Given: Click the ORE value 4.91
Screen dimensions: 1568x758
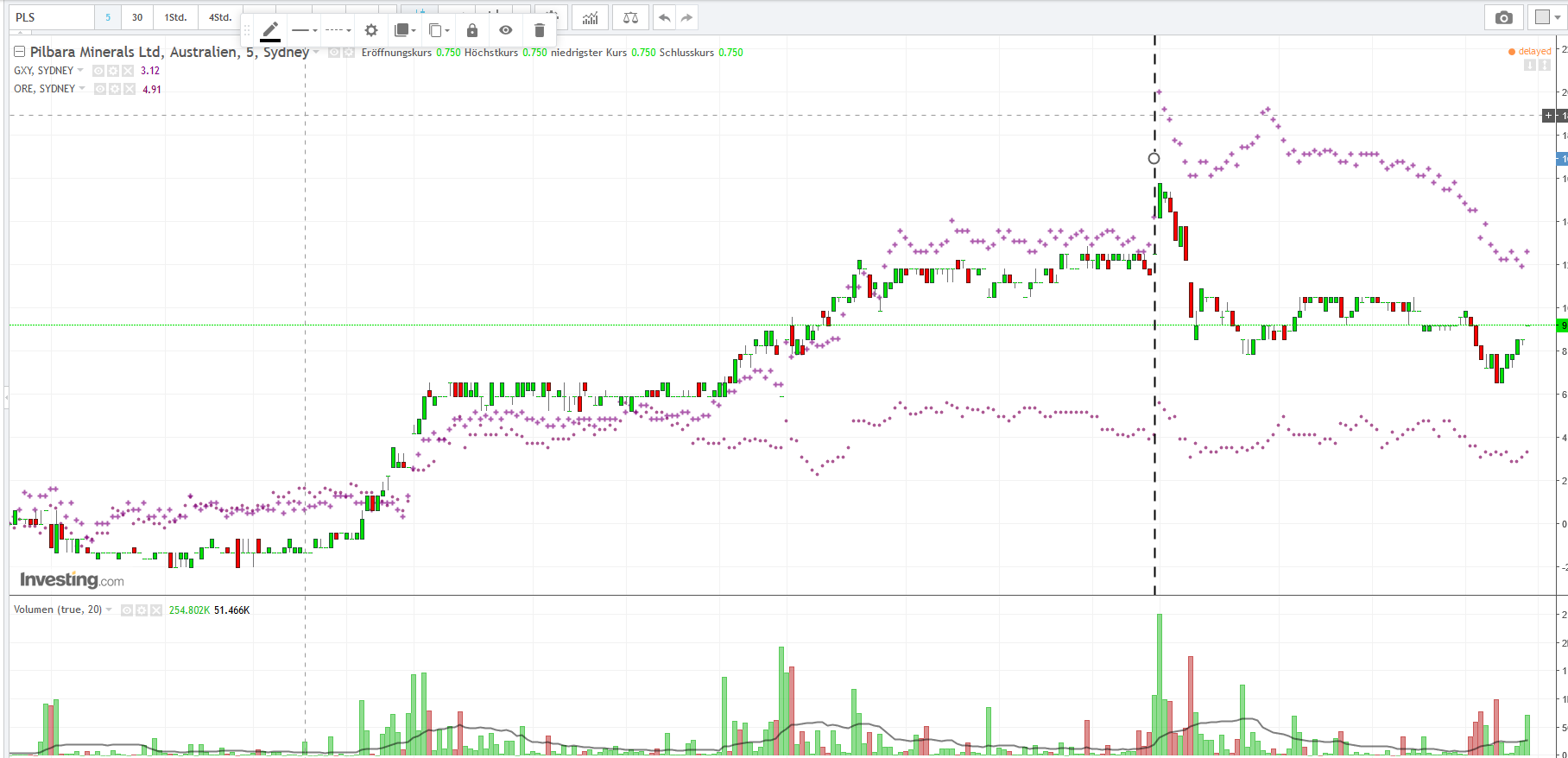Looking at the screenshot, I should click(x=152, y=89).
